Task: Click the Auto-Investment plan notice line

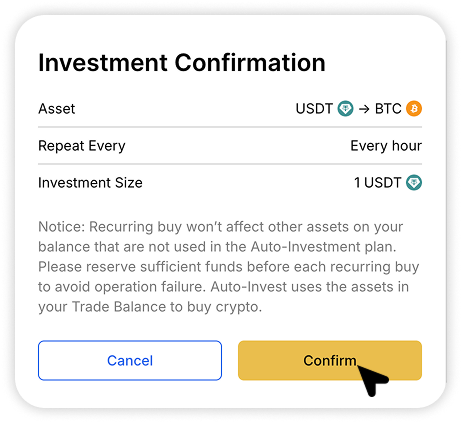Action: click(x=217, y=247)
